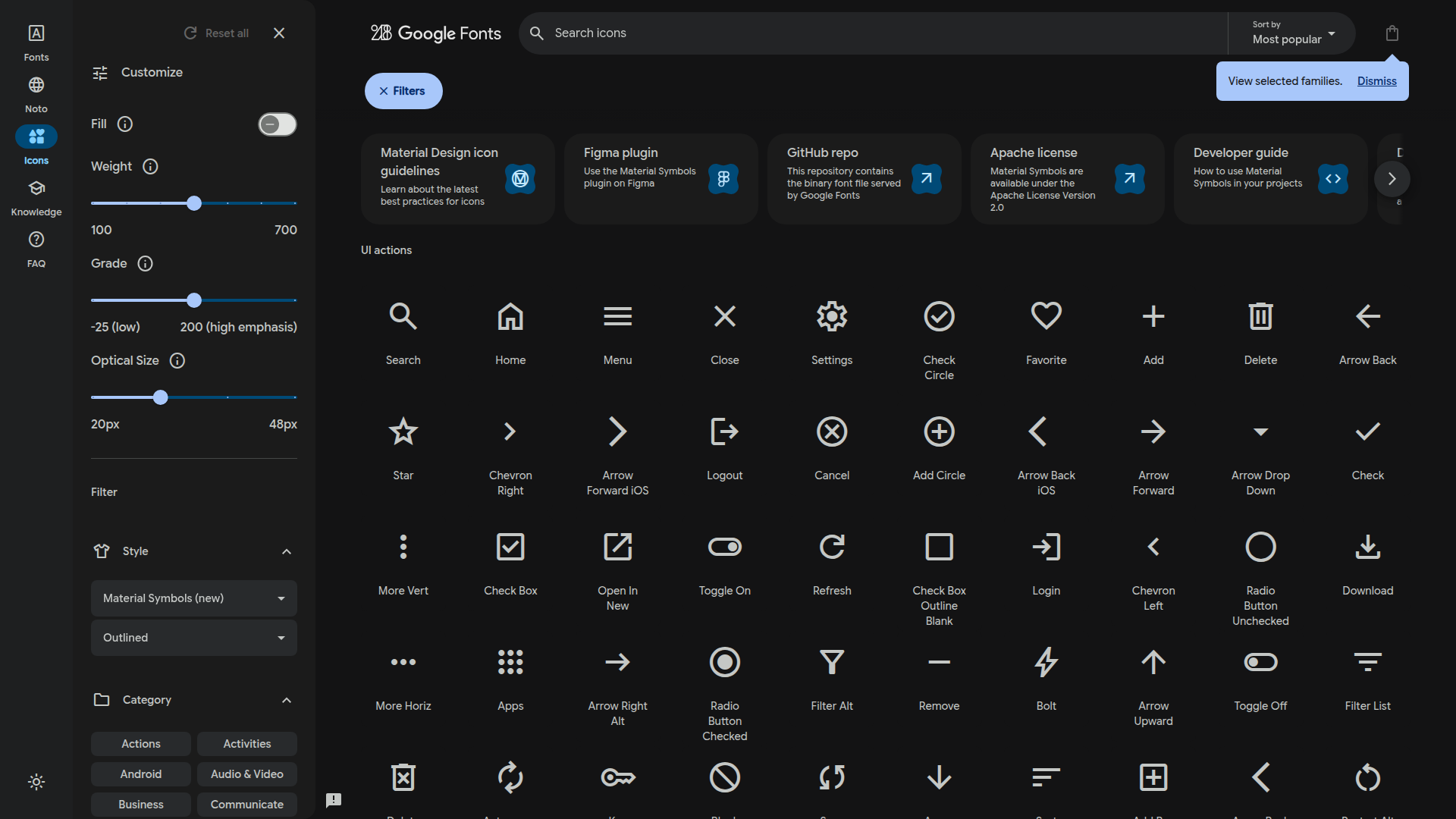Pick the Refresh icon

click(x=832, y=547)
